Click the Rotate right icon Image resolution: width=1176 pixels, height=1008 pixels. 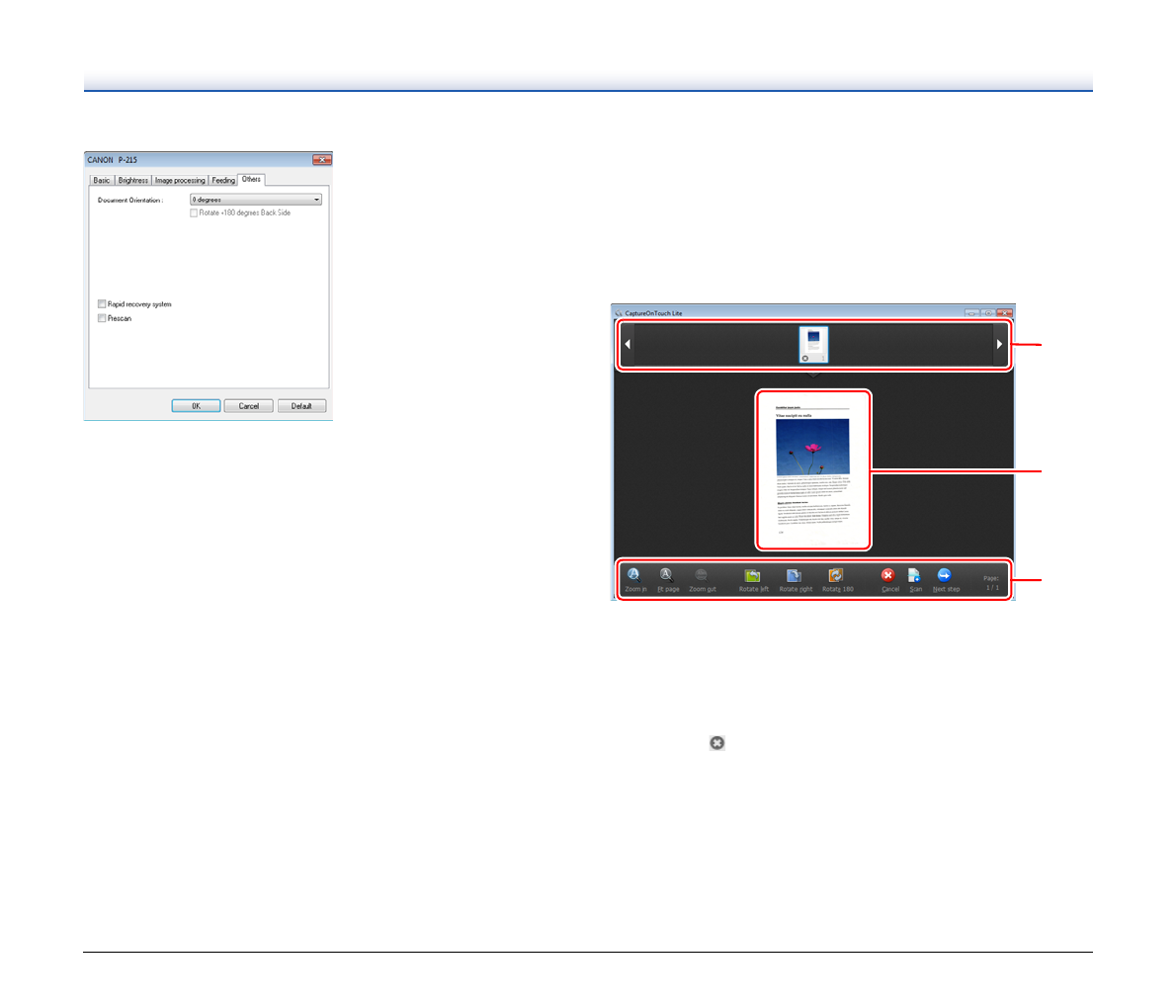coord(794,576)
